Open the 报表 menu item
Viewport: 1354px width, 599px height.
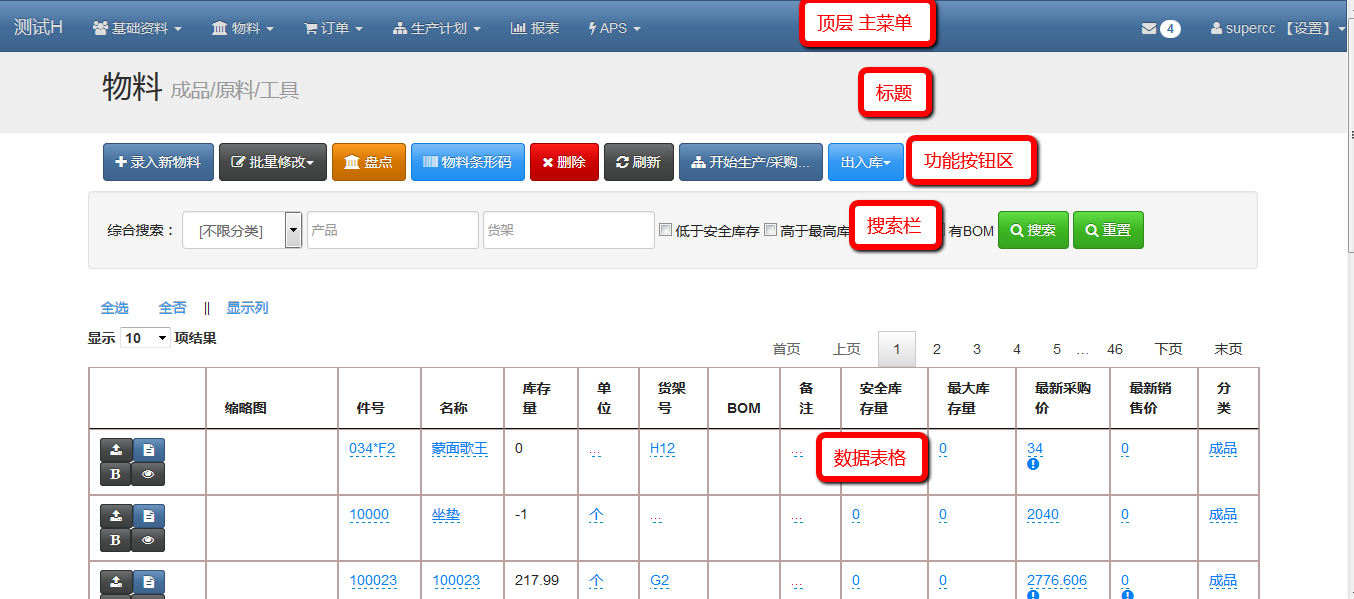pyautogui.click(x=535, y=28)
